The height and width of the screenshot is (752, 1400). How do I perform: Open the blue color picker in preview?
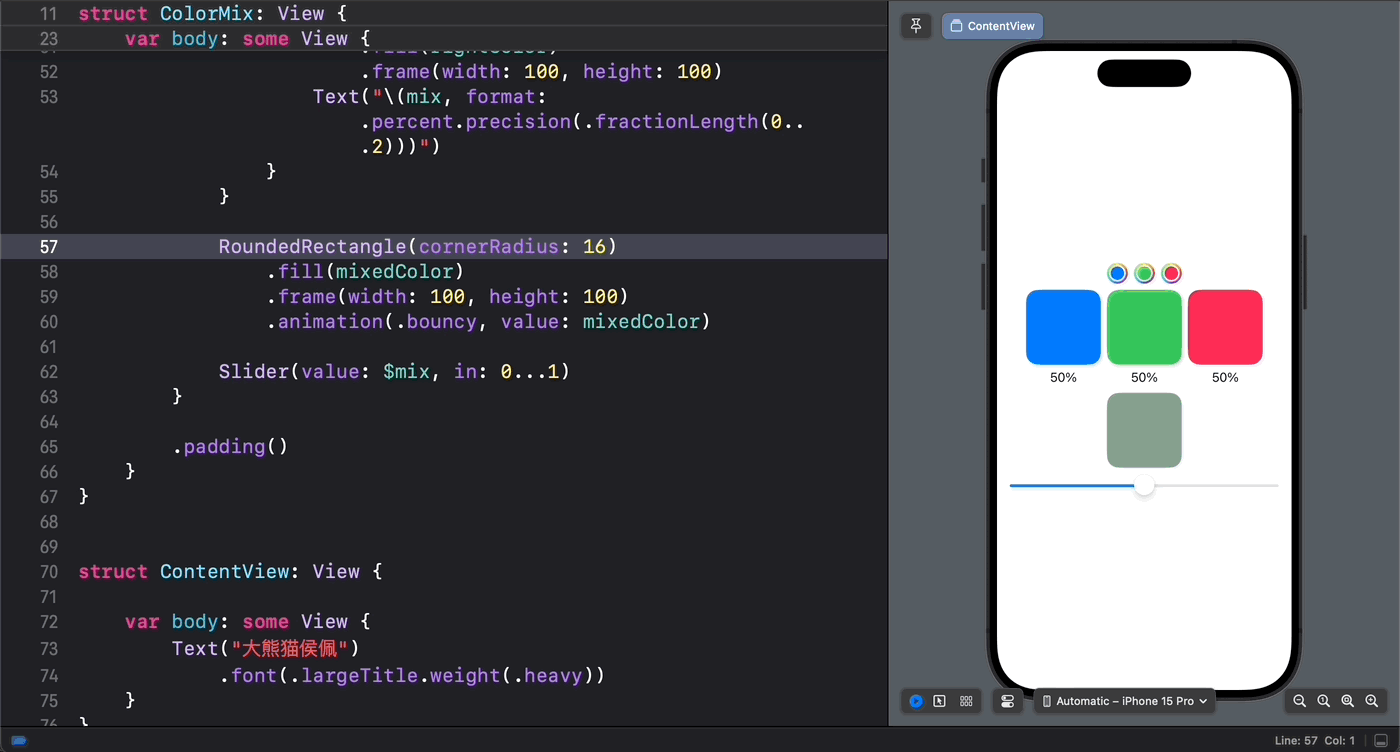coord(1117,273)
